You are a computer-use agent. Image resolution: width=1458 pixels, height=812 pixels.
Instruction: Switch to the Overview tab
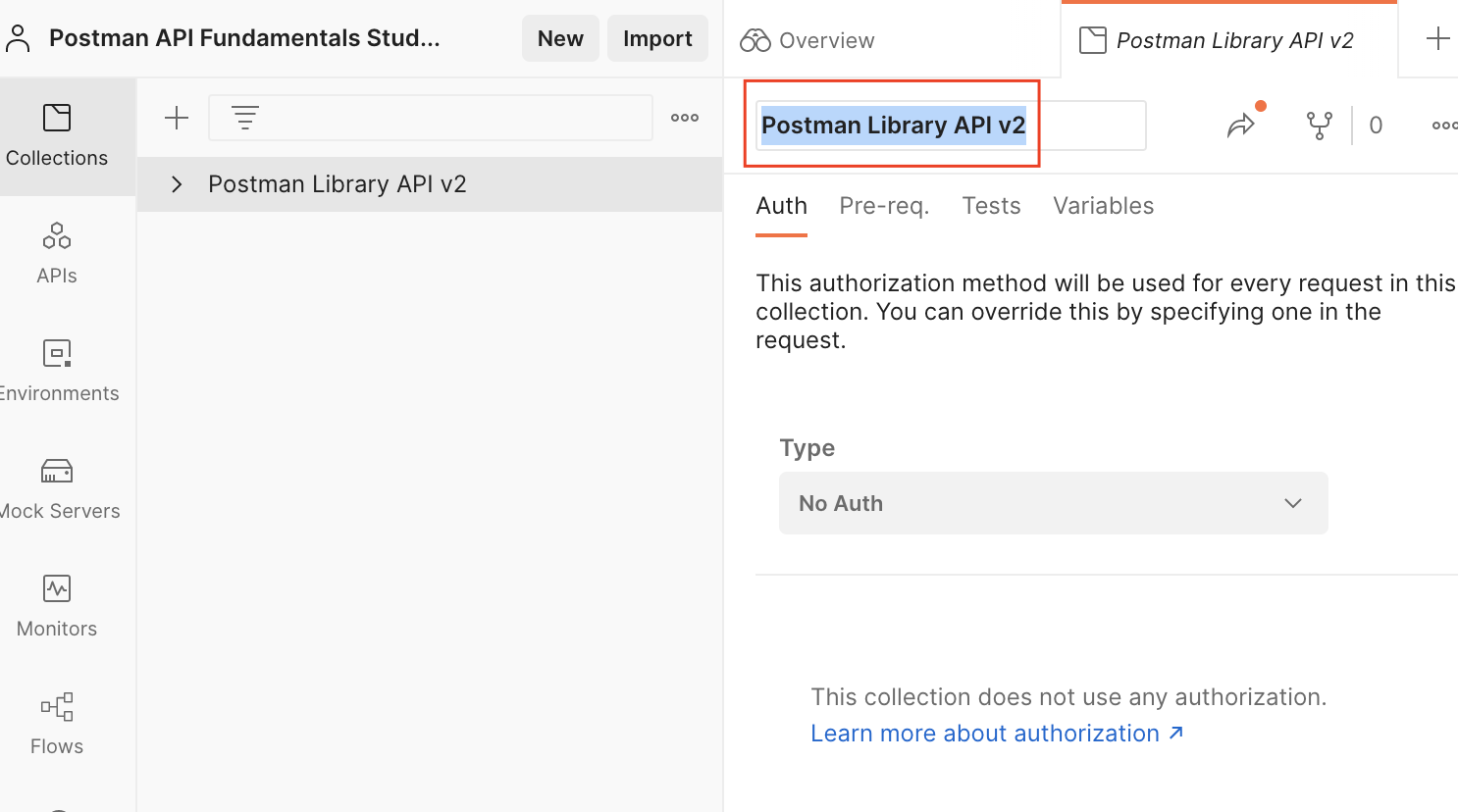(x=807, y=40)
